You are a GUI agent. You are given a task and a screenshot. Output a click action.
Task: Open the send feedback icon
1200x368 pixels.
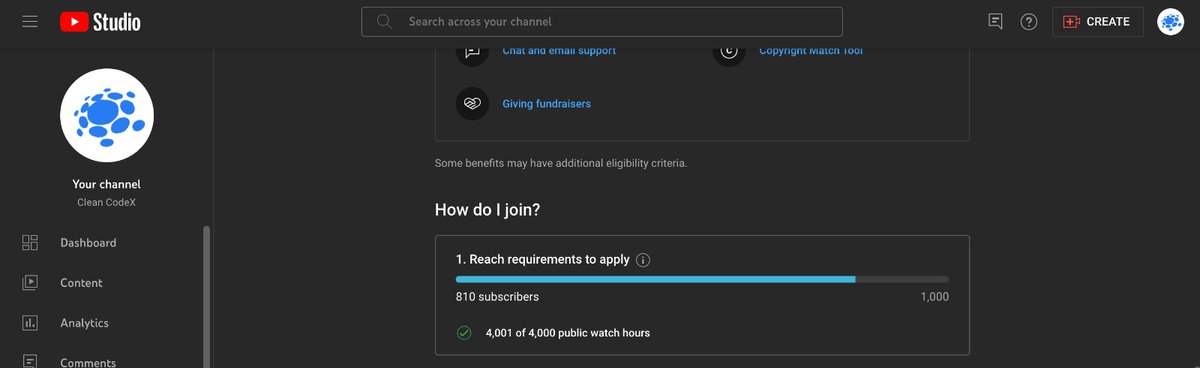click(995, 21)
